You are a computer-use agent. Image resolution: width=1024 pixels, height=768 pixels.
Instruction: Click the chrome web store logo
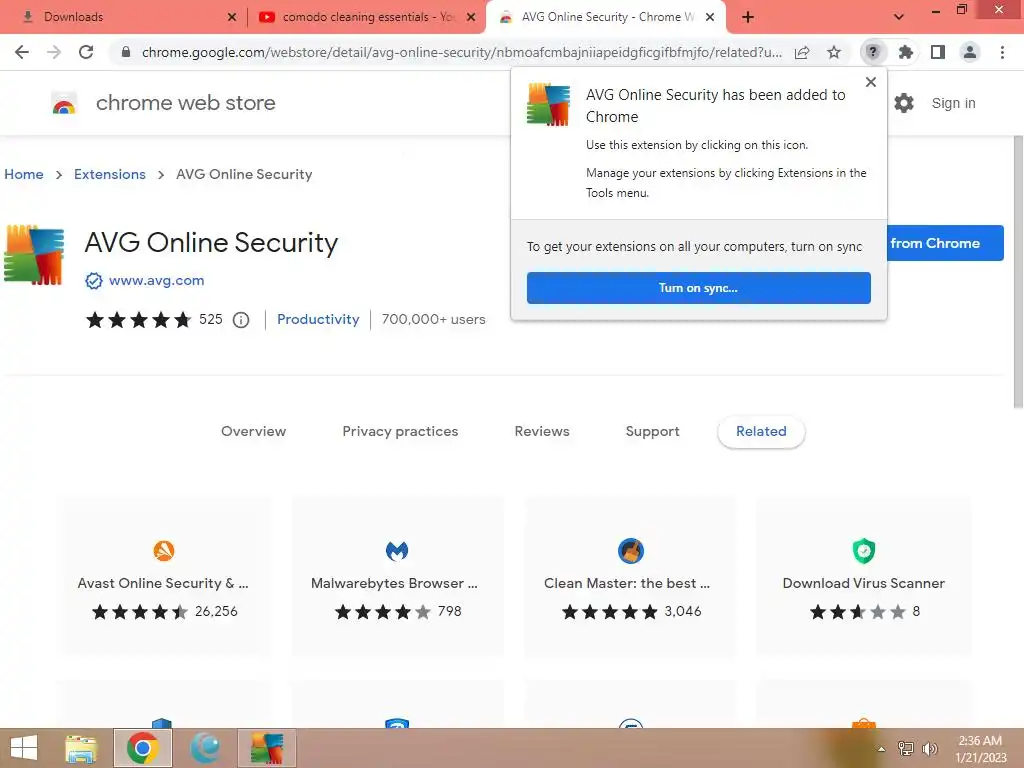coord(64,103)
